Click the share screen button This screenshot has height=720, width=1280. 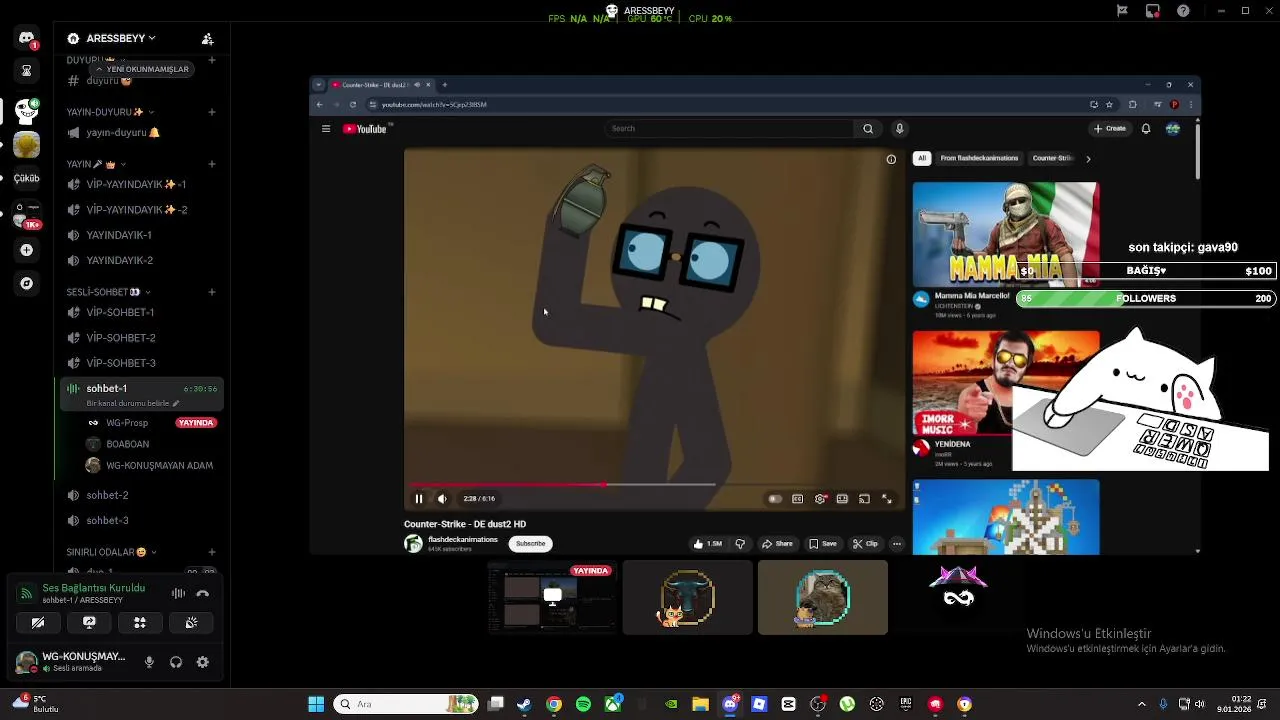pyautogui.click(x=89, y=623)
